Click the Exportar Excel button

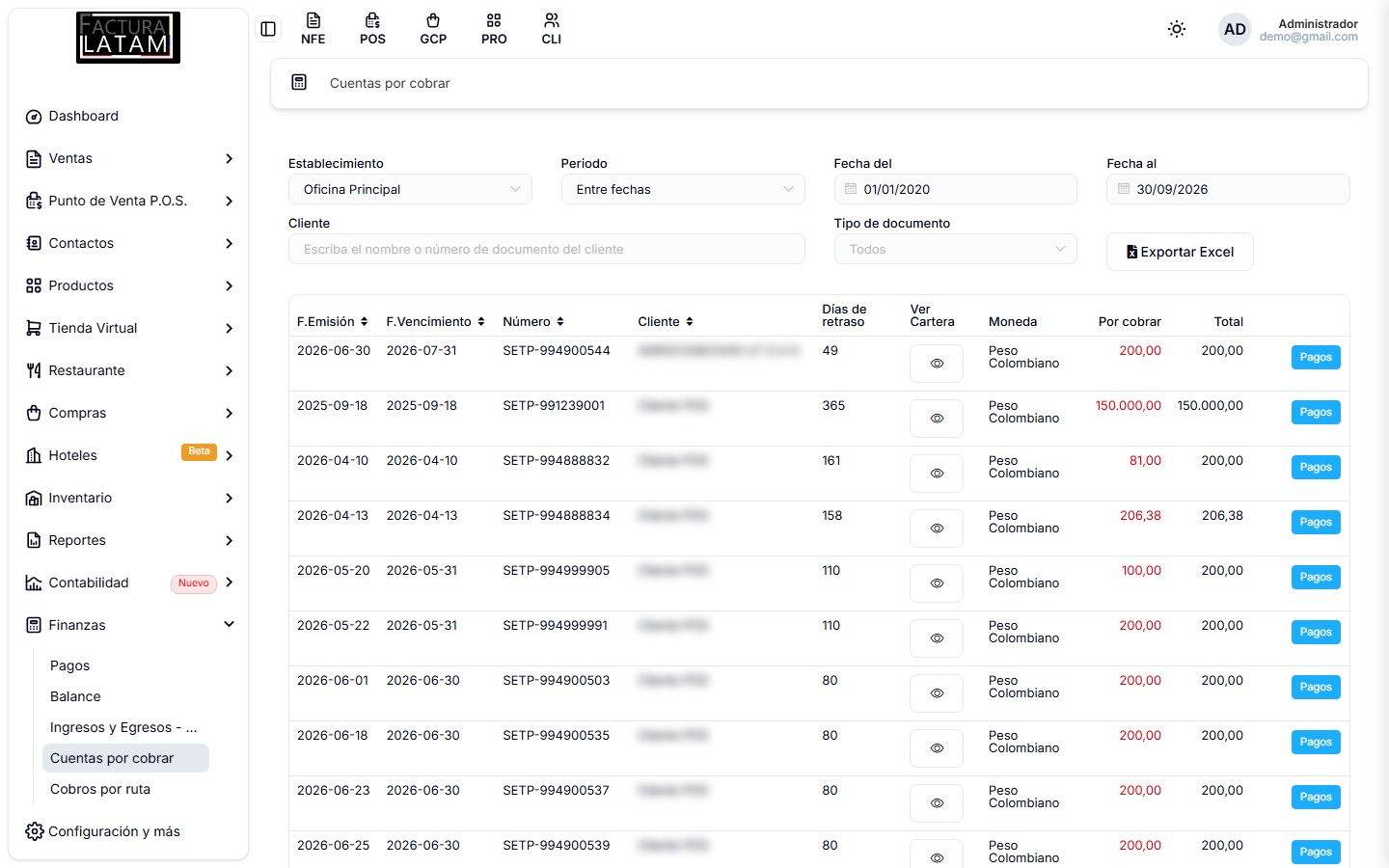1180,252
